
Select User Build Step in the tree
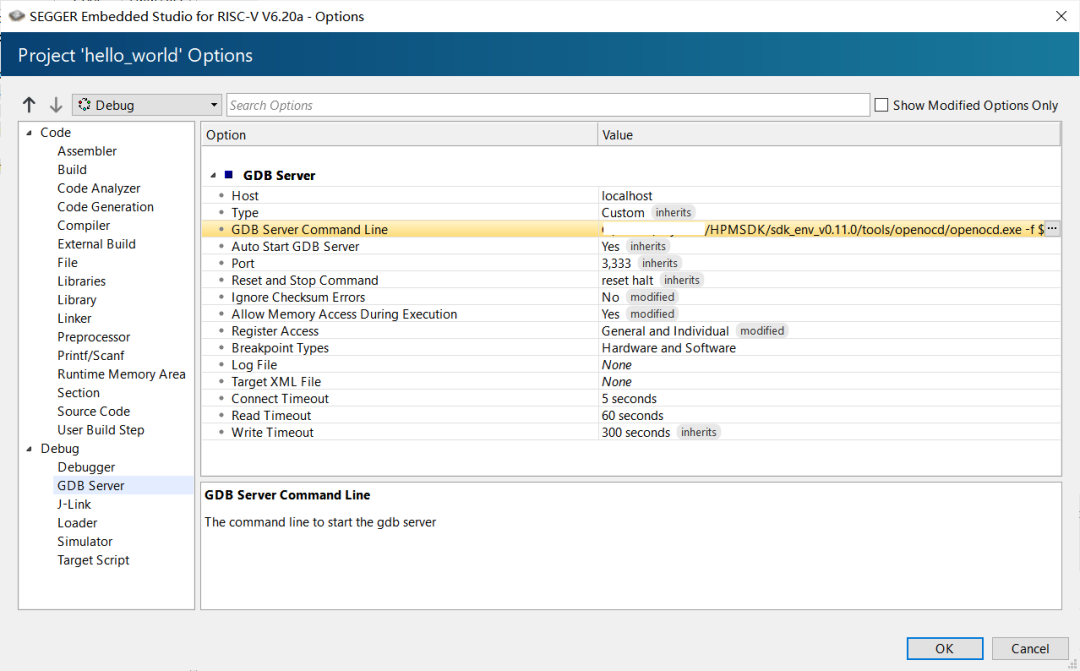click(x=101, y=430)
